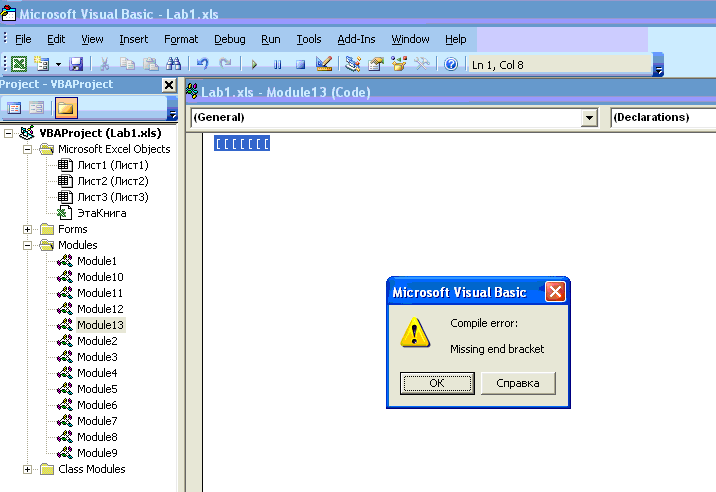Screen dimensions: 716x492
Task: Click the Cut scissors icon
Action: click(105, 64)
